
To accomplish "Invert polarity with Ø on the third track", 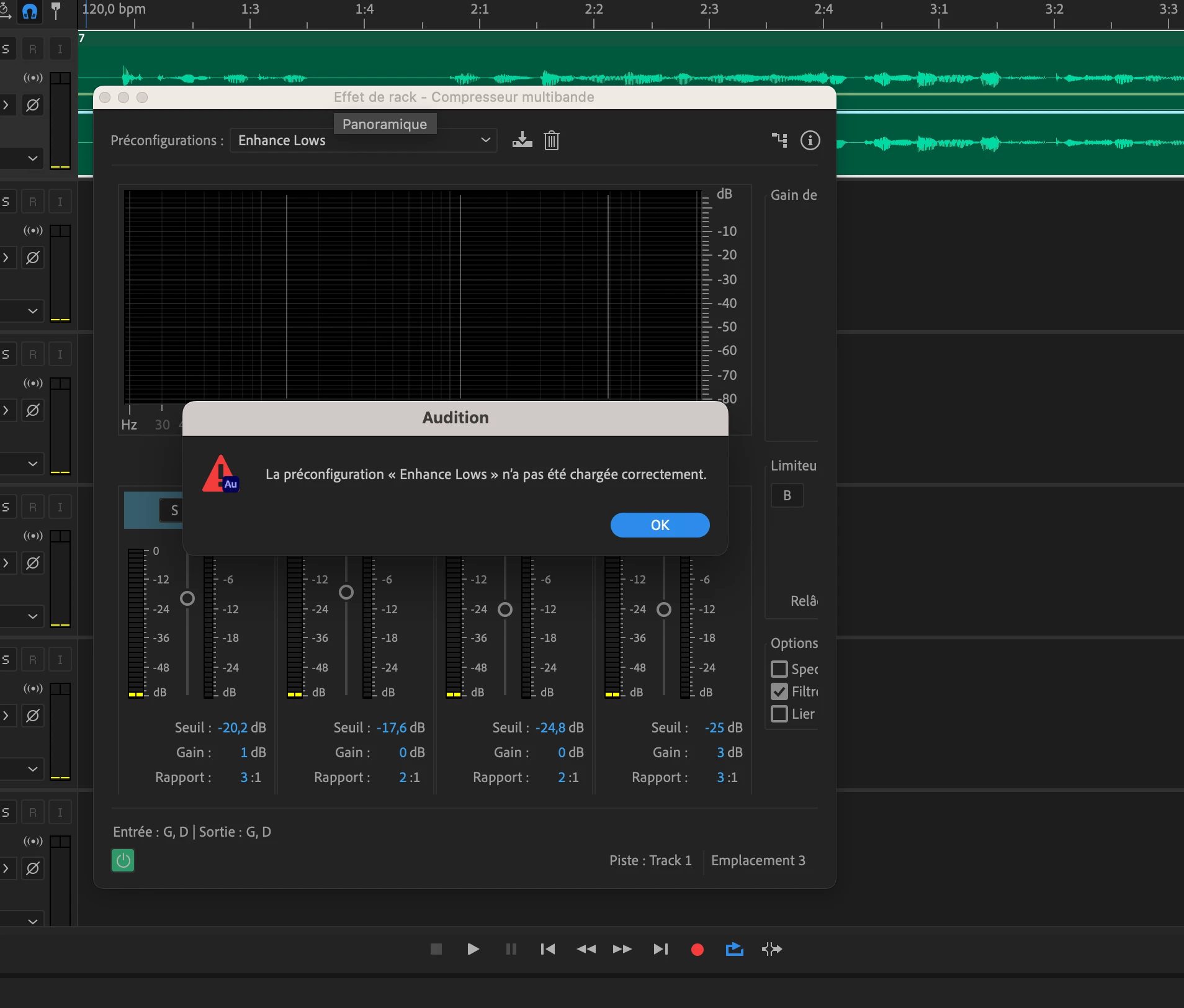I will coord(33,410).
